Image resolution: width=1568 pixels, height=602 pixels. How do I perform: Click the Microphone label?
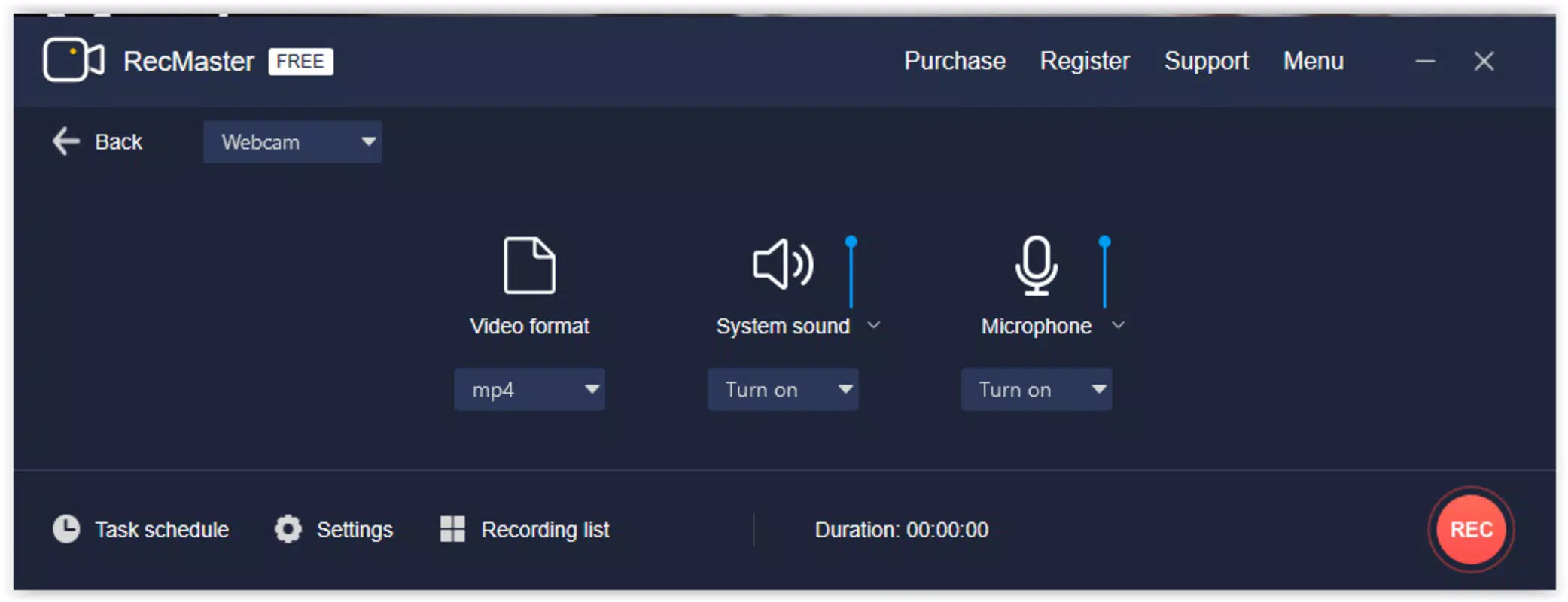pos(1037,326)
